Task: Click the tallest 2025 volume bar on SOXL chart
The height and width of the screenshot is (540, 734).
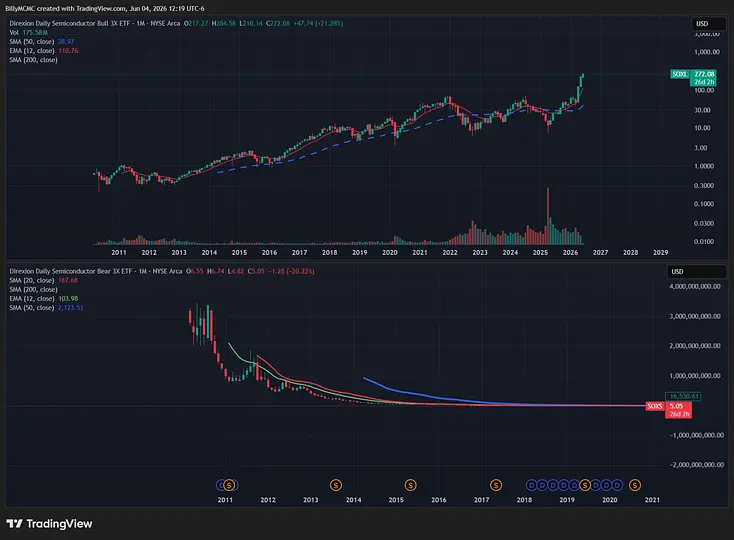Action: click(548, 216)
